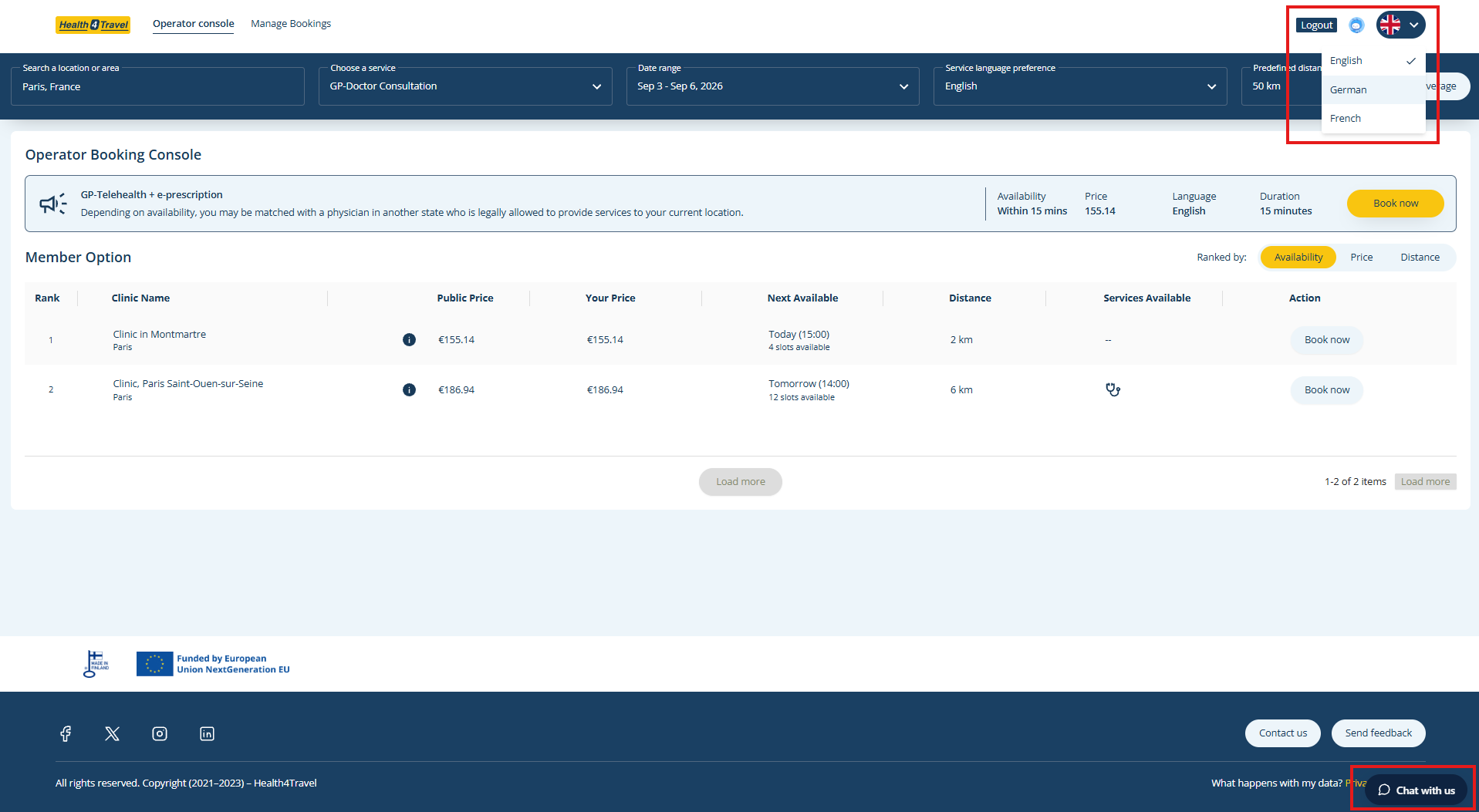Focus the Search a location field
The width and height of the screenshot is (1479, 812).
pos(157,86)
